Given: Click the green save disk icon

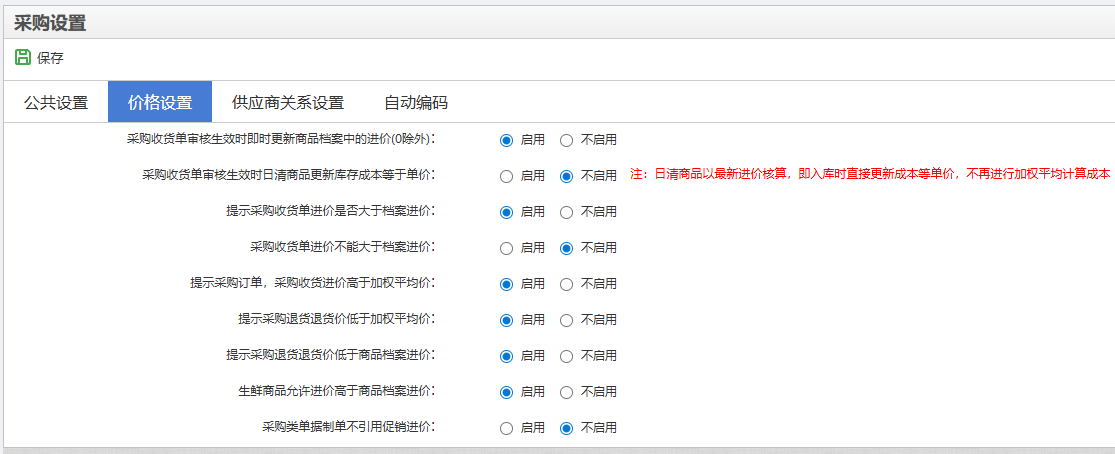Looking at the screenshot, I should pyautogui.click(x=23, y=58).
